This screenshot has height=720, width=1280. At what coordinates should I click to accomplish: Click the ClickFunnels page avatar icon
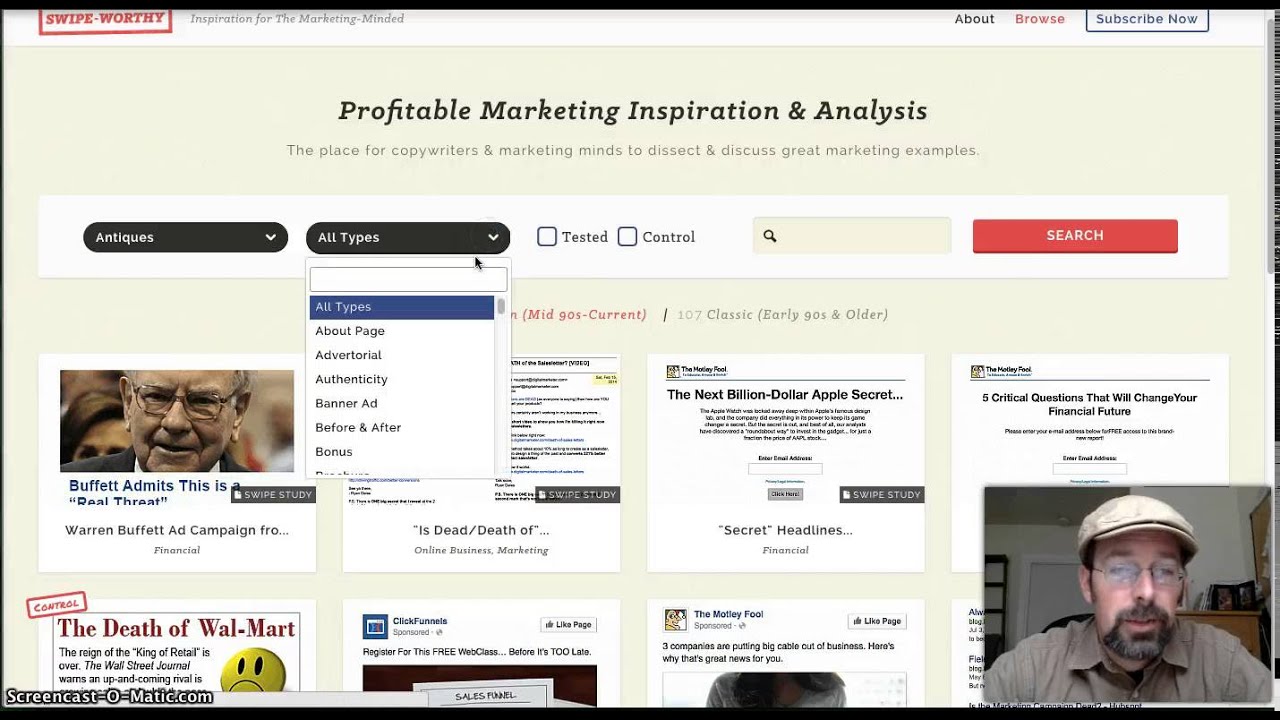375,627
